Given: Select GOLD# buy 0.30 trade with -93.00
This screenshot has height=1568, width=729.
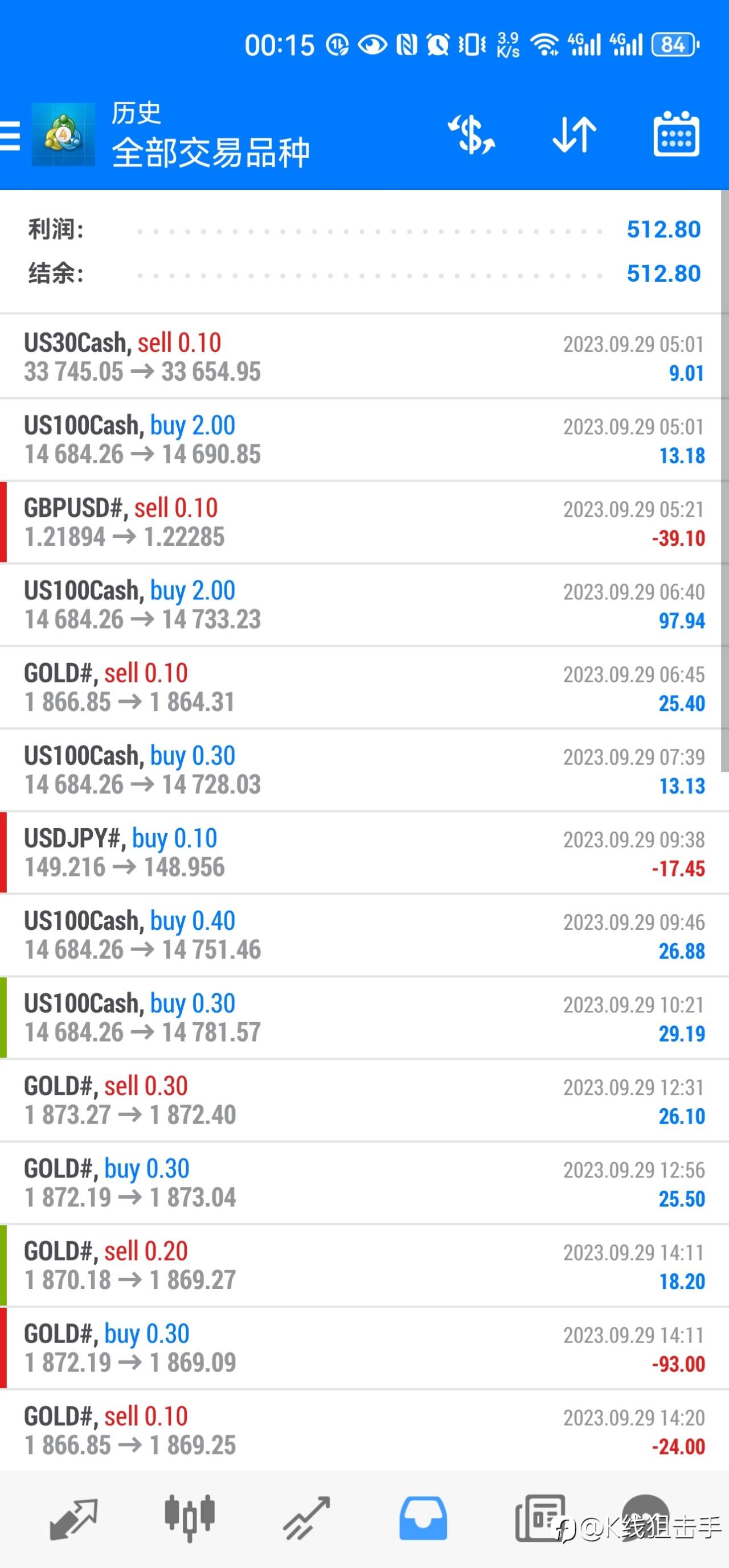Looking at the screenshot, I should [x=364, y=1348].
